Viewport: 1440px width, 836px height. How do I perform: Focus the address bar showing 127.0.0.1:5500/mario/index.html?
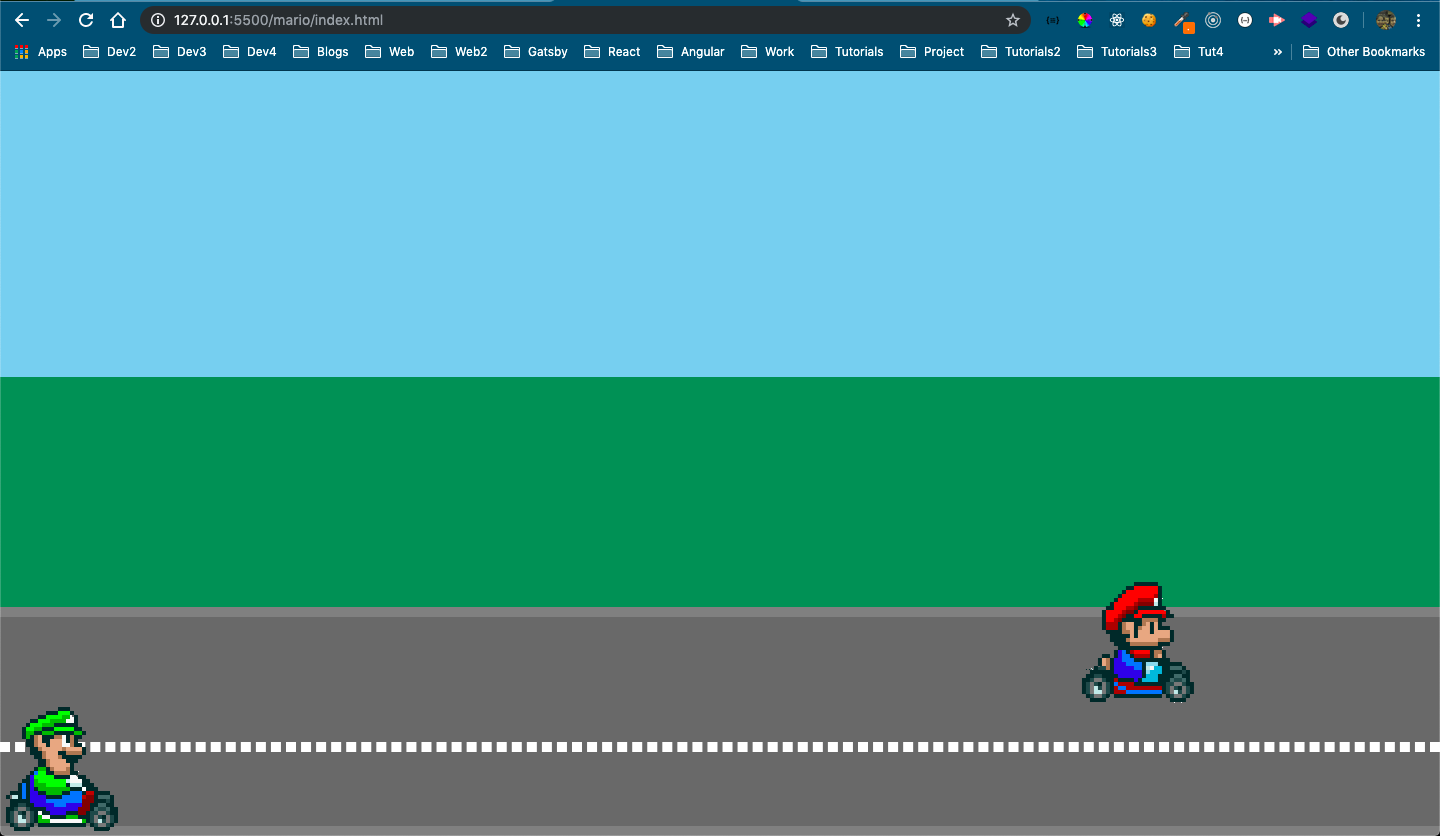tap(585, 20)
